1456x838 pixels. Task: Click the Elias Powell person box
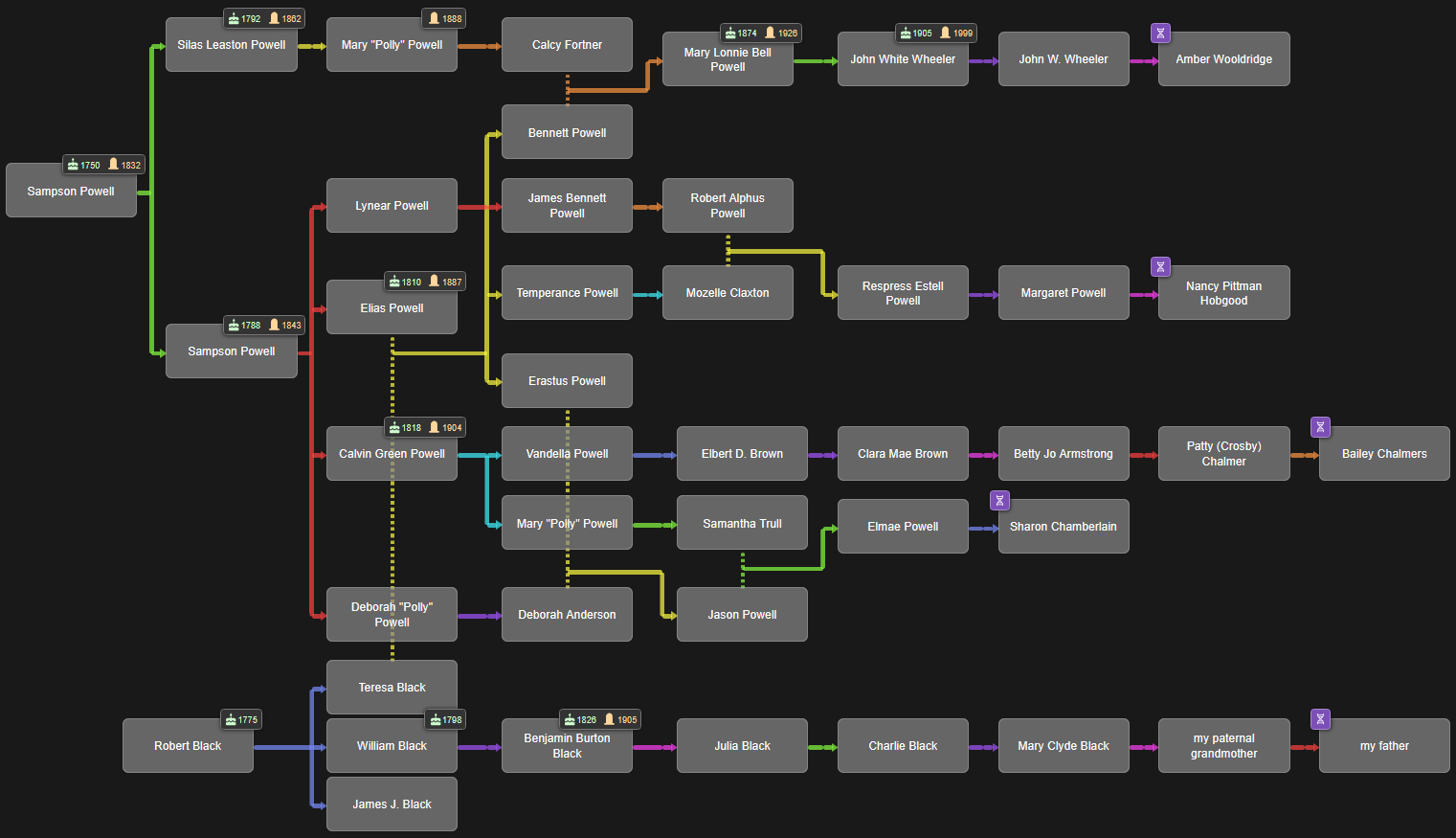(392, 308)
